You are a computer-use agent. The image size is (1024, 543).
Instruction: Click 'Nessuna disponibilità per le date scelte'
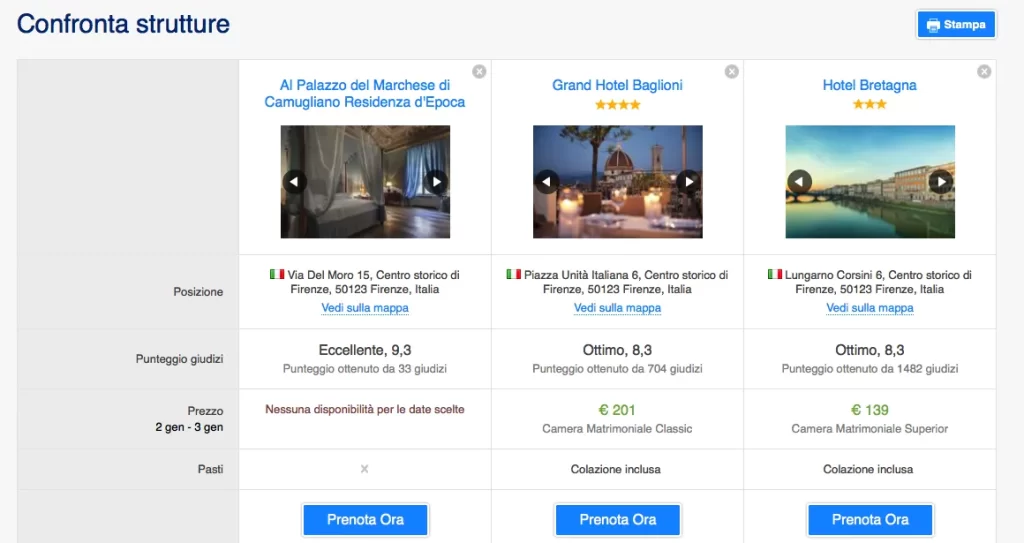[x=364, y=409]
